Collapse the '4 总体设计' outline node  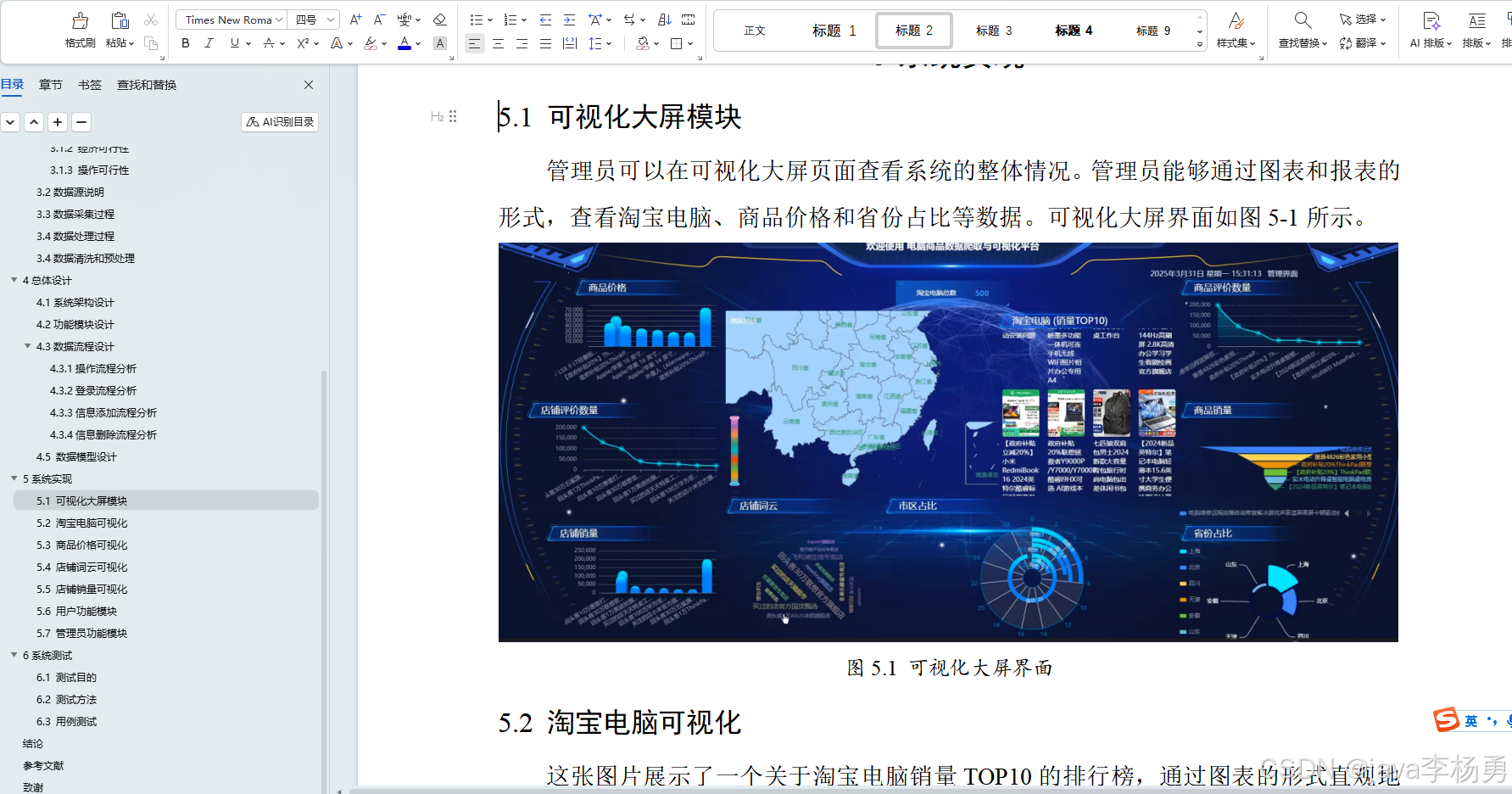[x=14, y=280]
